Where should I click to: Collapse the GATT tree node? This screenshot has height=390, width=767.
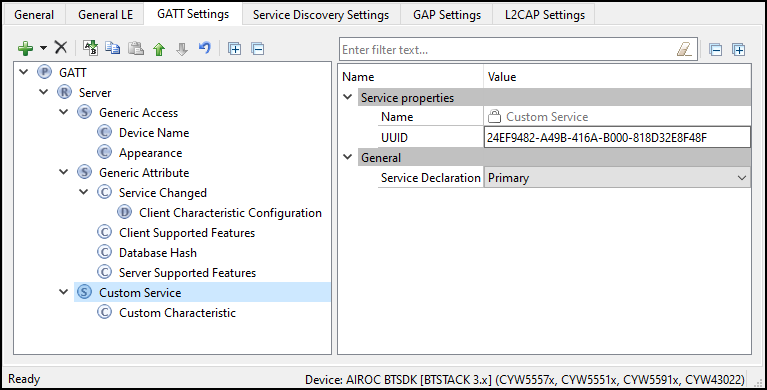pos(23,72)
